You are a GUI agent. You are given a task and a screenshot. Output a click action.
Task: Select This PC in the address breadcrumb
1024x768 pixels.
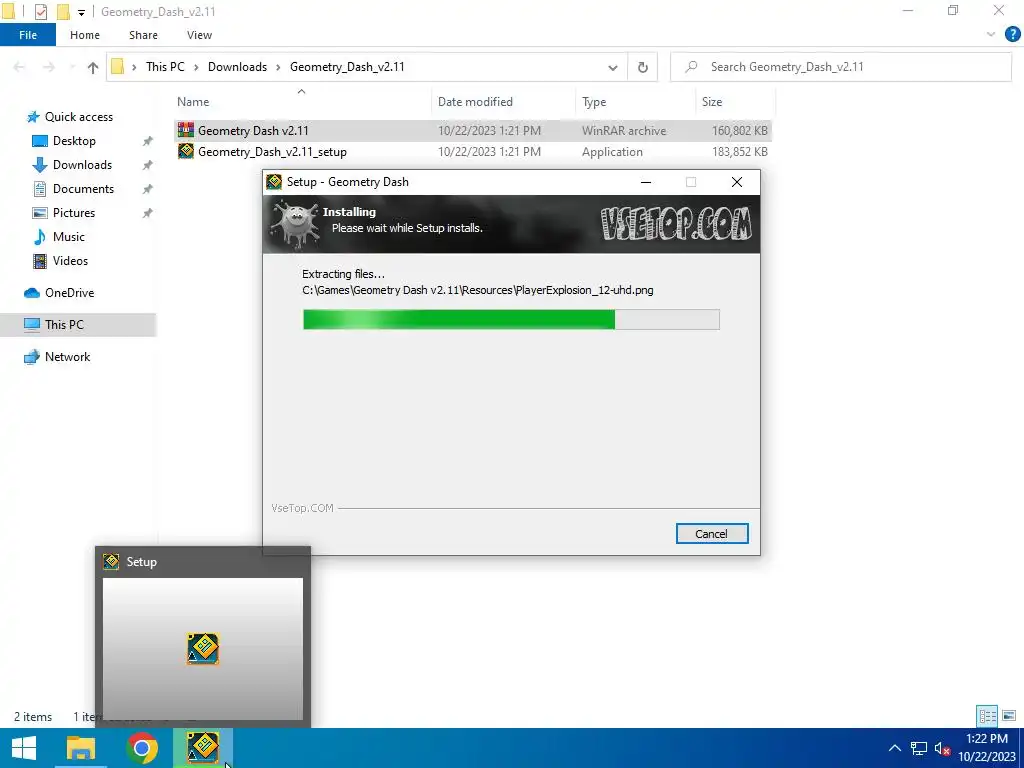pyautogui.click(x=165, y=67)
